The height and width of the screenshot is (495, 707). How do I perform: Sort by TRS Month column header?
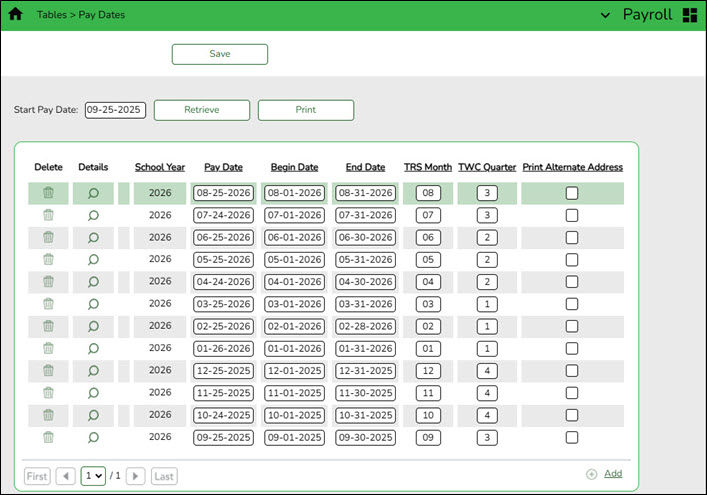coord(427,167)
